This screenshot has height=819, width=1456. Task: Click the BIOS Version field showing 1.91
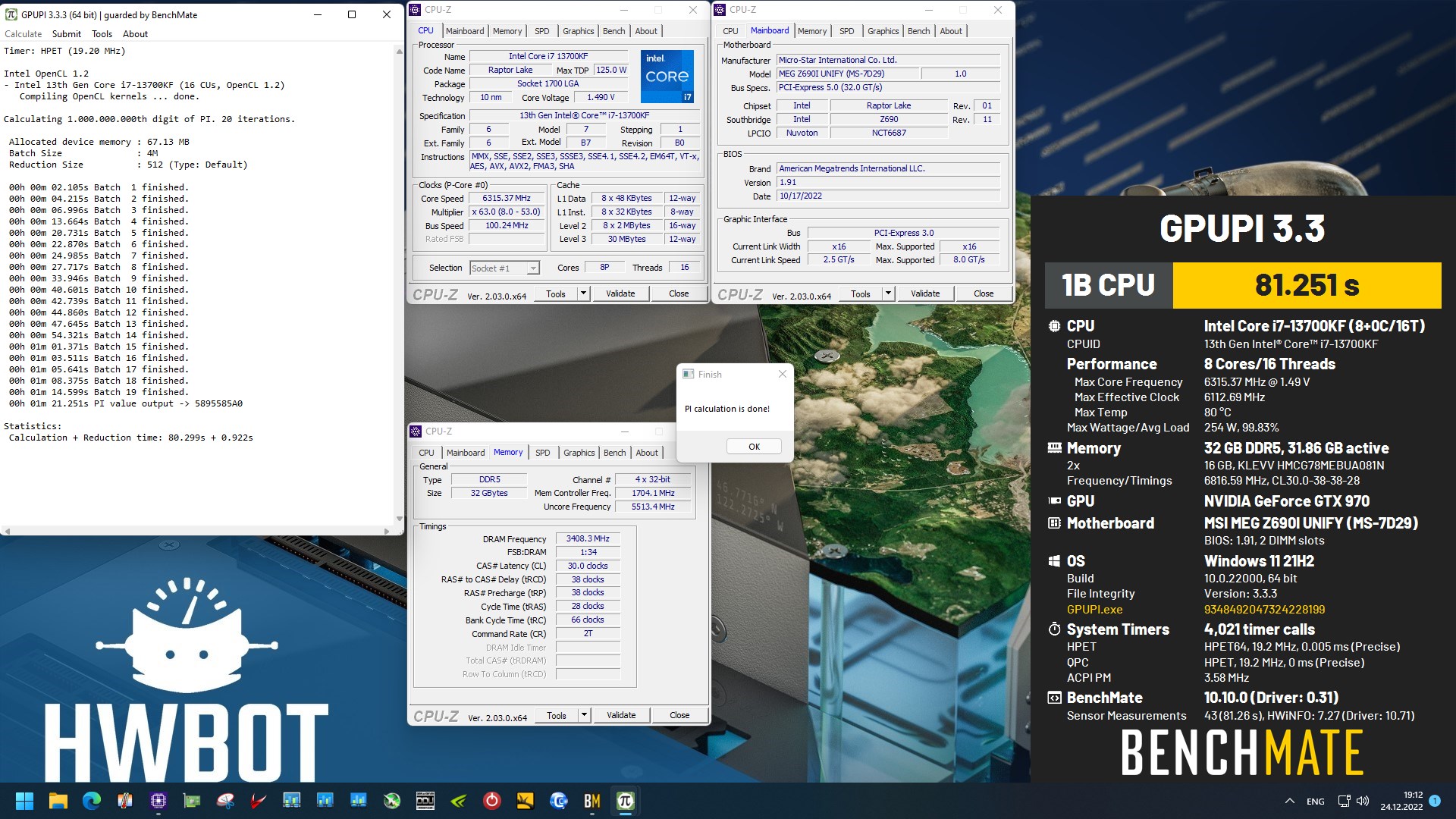coord(888,182)
